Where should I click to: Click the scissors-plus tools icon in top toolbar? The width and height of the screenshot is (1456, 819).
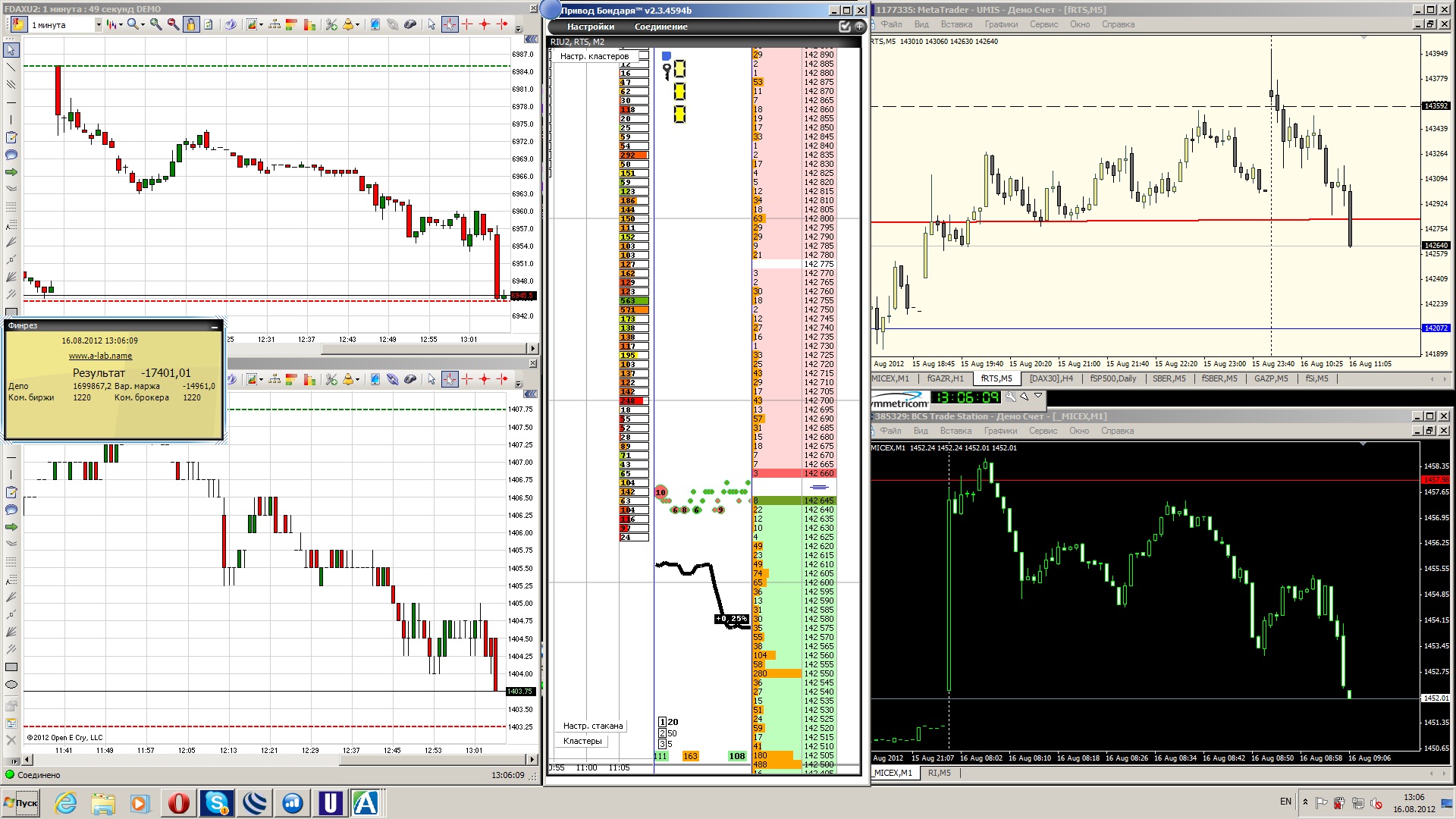(331, 25)
